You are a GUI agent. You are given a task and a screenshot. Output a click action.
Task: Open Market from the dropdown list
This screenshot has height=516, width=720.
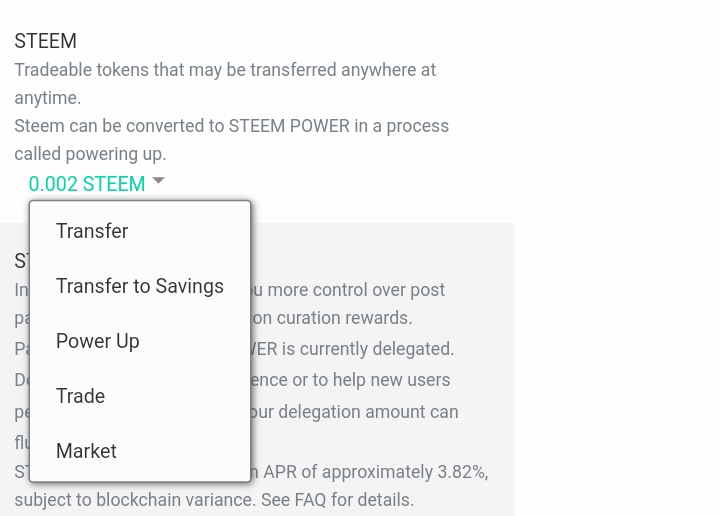coord(87,451)
